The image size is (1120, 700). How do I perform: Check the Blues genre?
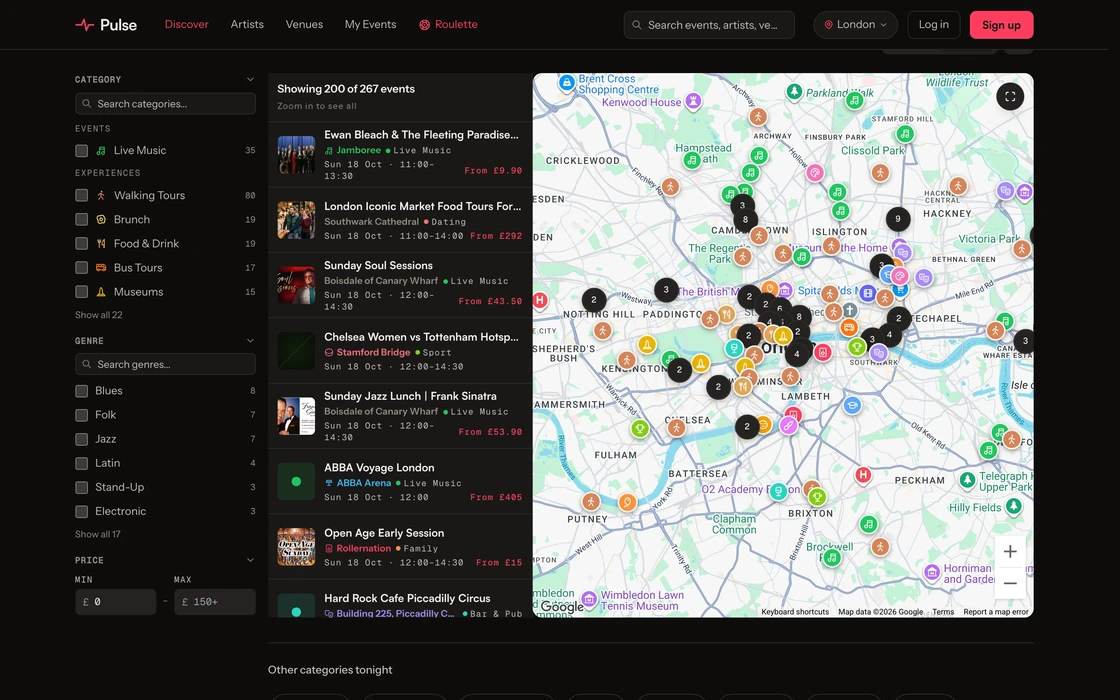tap(81, 391)
